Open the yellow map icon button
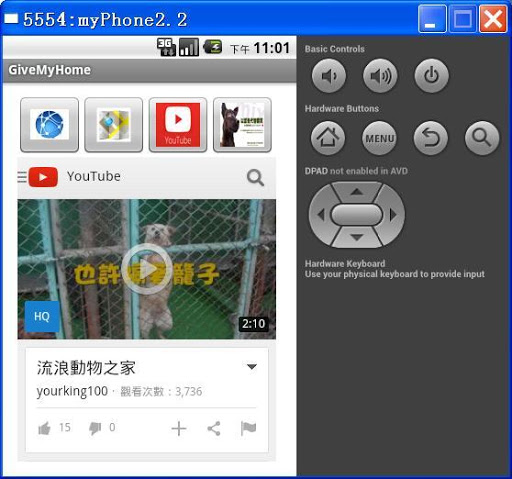Viewport: 512px width, 479px height. tap(114, 125)
